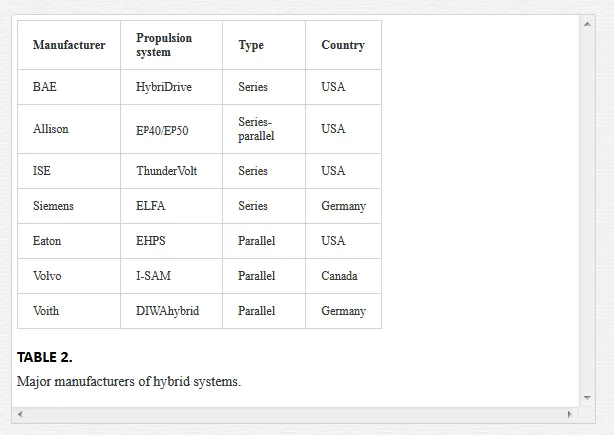The height and width of the screenshot is (435, 614).
Task: Click the Country column header
Action: point(343,45)
